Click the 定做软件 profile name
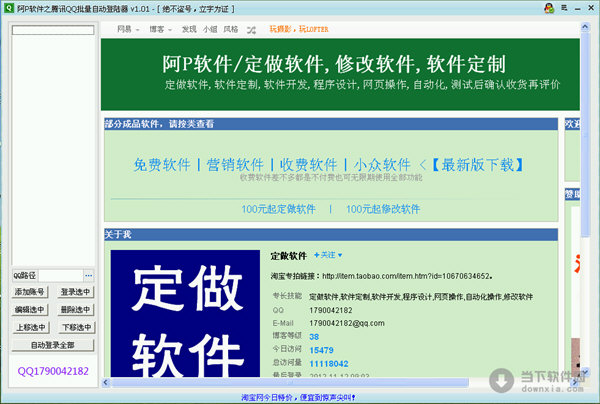Screen dimensions: 600x404 pyautogui.click(x=289, y=256)
